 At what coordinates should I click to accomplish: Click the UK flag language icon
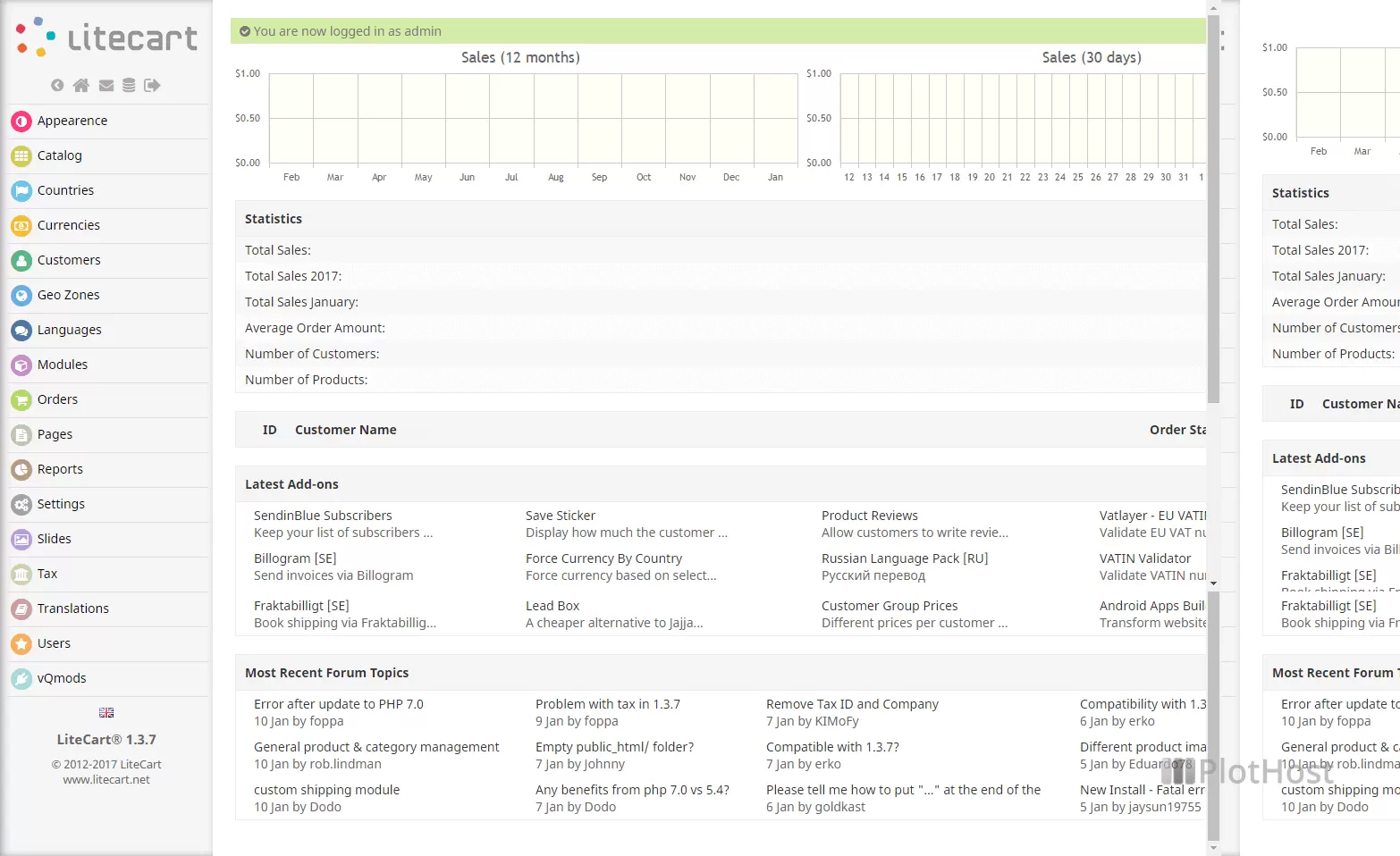(x=106, y=712)
